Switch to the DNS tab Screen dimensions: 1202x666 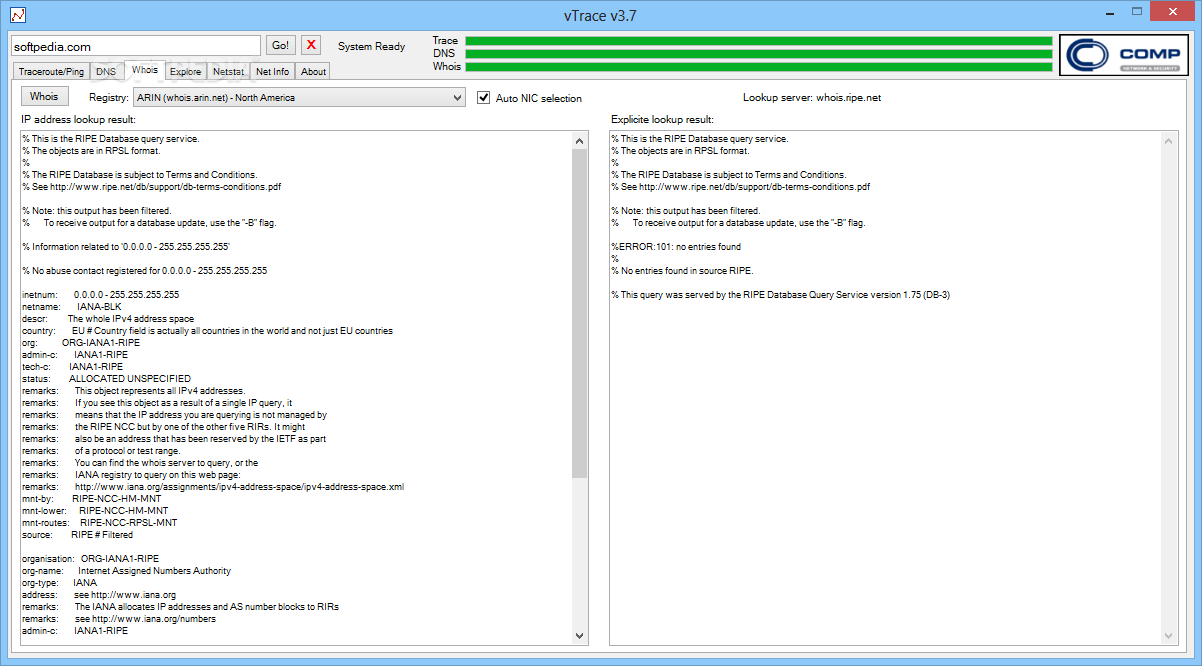(x=106, y=72)
